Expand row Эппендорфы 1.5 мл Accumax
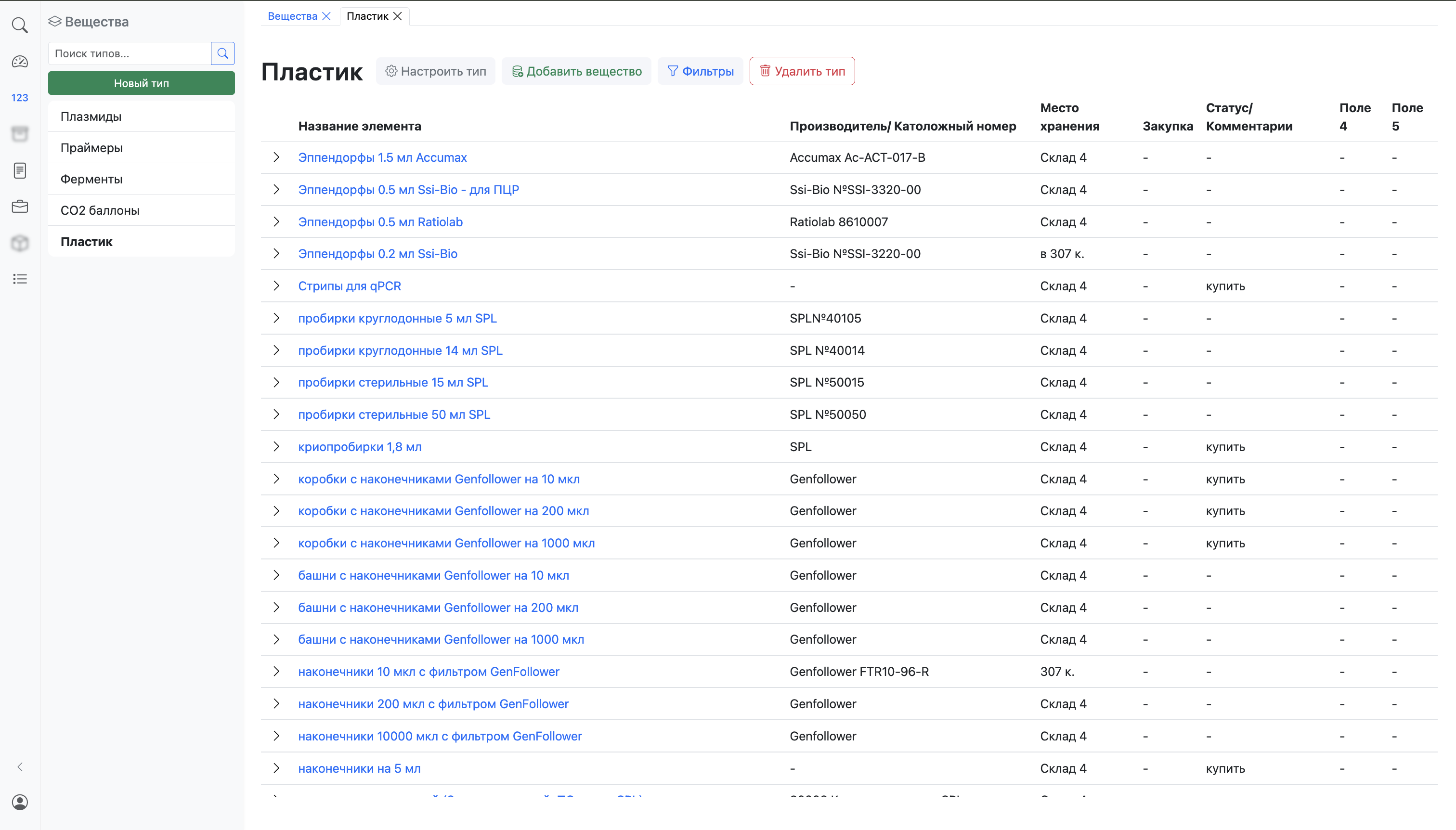 point(276,157)
